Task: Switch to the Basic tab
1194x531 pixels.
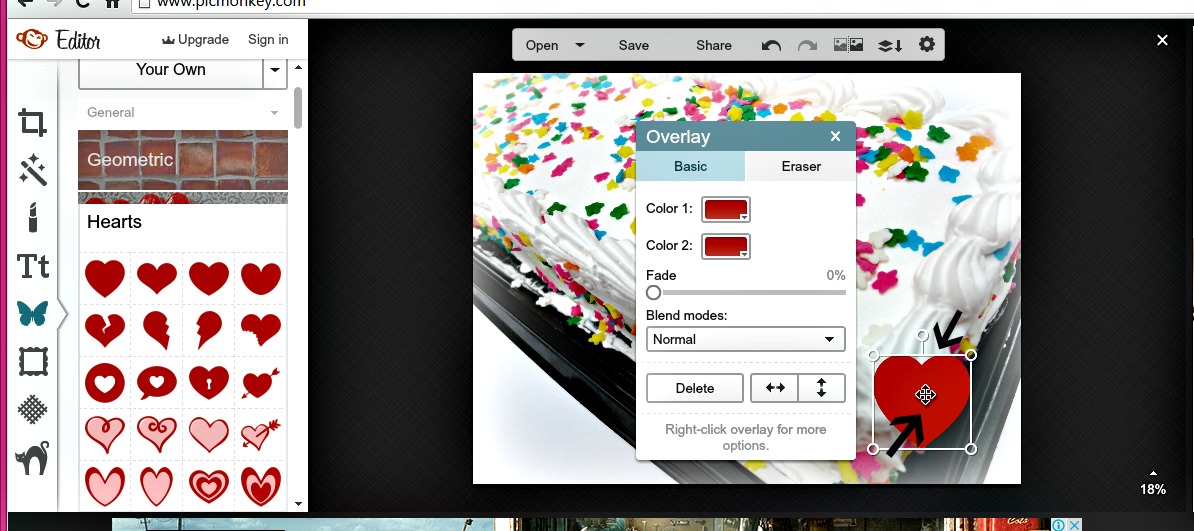Action: (x=691, y=166)
